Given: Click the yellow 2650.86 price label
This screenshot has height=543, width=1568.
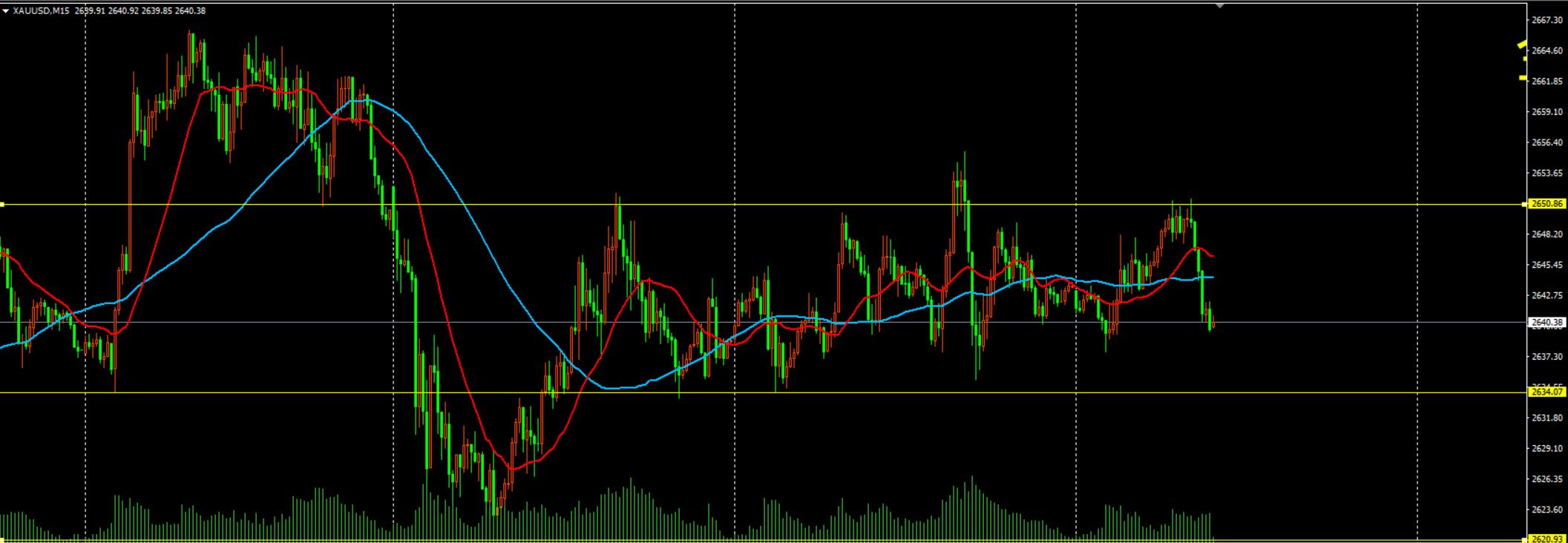Looking at the screenshot, I should [x=1546, y=204].
